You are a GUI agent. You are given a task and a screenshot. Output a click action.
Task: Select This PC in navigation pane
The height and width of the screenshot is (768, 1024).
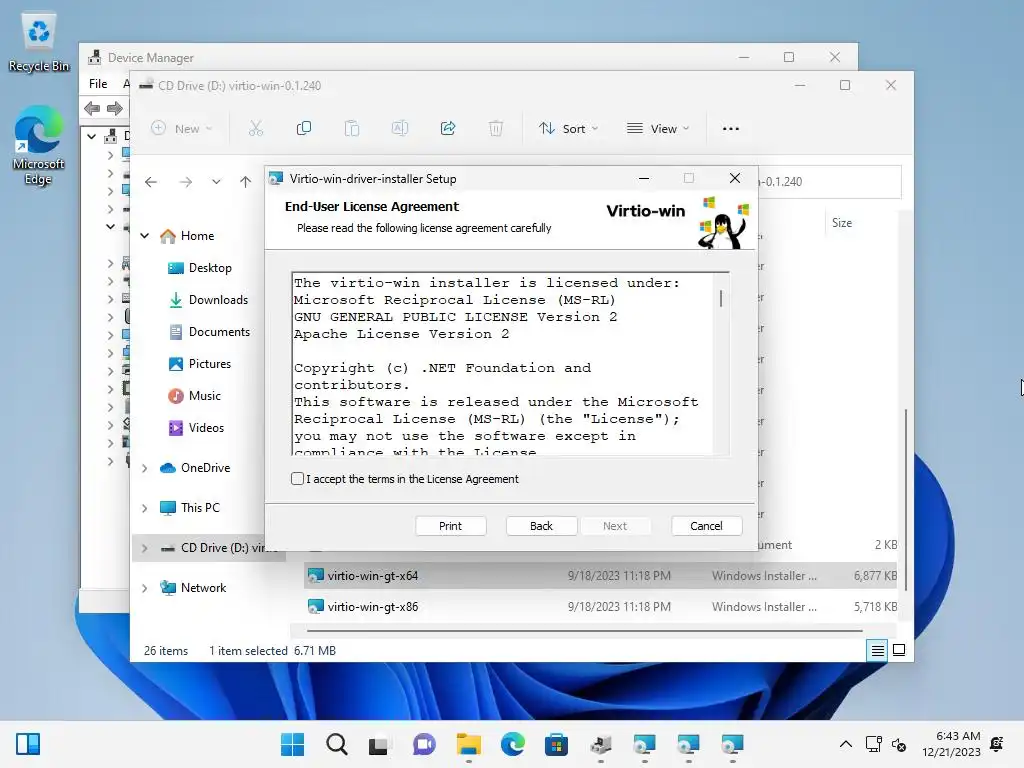[x=190, y=507]
